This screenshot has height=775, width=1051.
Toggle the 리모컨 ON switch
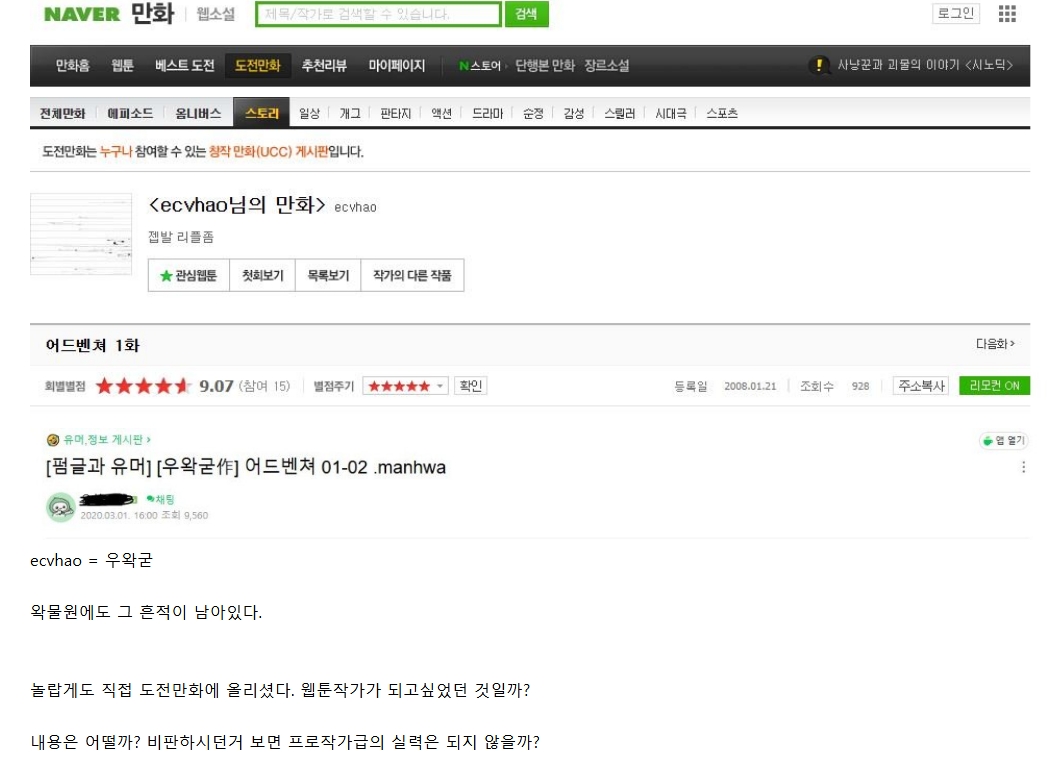point(993,386)
